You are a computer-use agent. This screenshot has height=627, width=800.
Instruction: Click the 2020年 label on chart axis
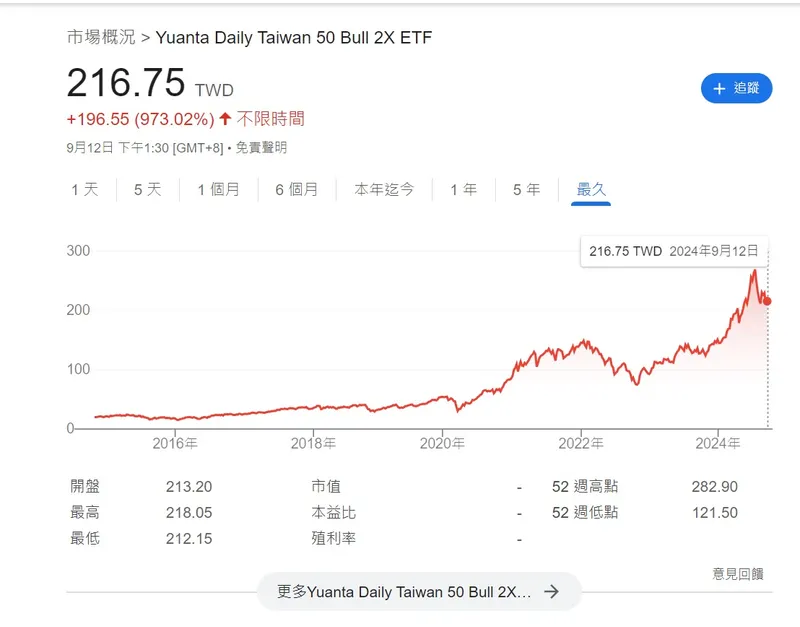[443, 443]
